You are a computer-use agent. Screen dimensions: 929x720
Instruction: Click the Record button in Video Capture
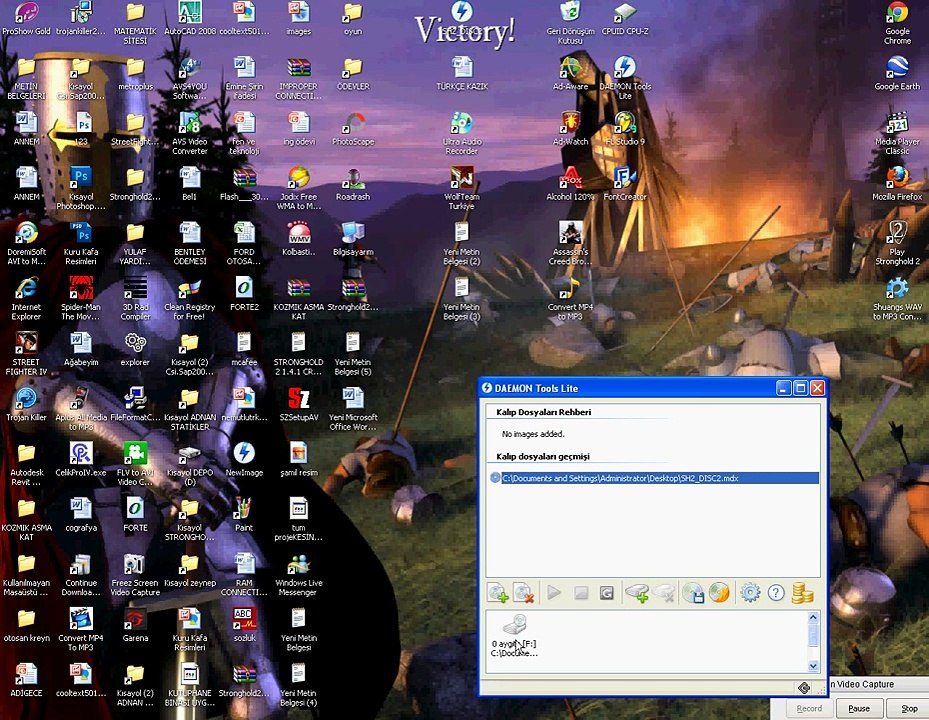pos(809,708)
